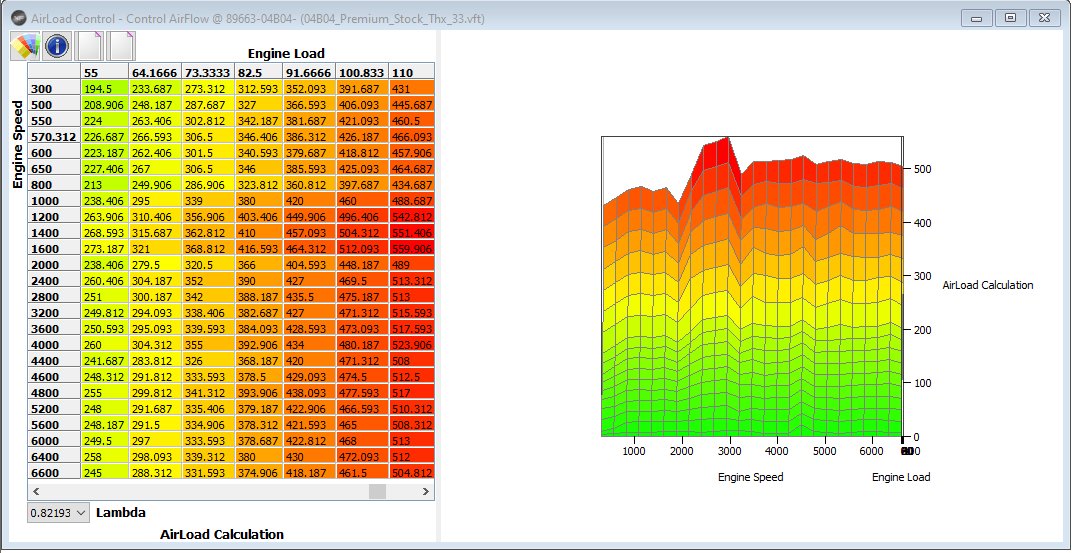Click cell value 504.812
Image resolution: width=1072 pixels, height=553 pixels.
coord(411,472)
